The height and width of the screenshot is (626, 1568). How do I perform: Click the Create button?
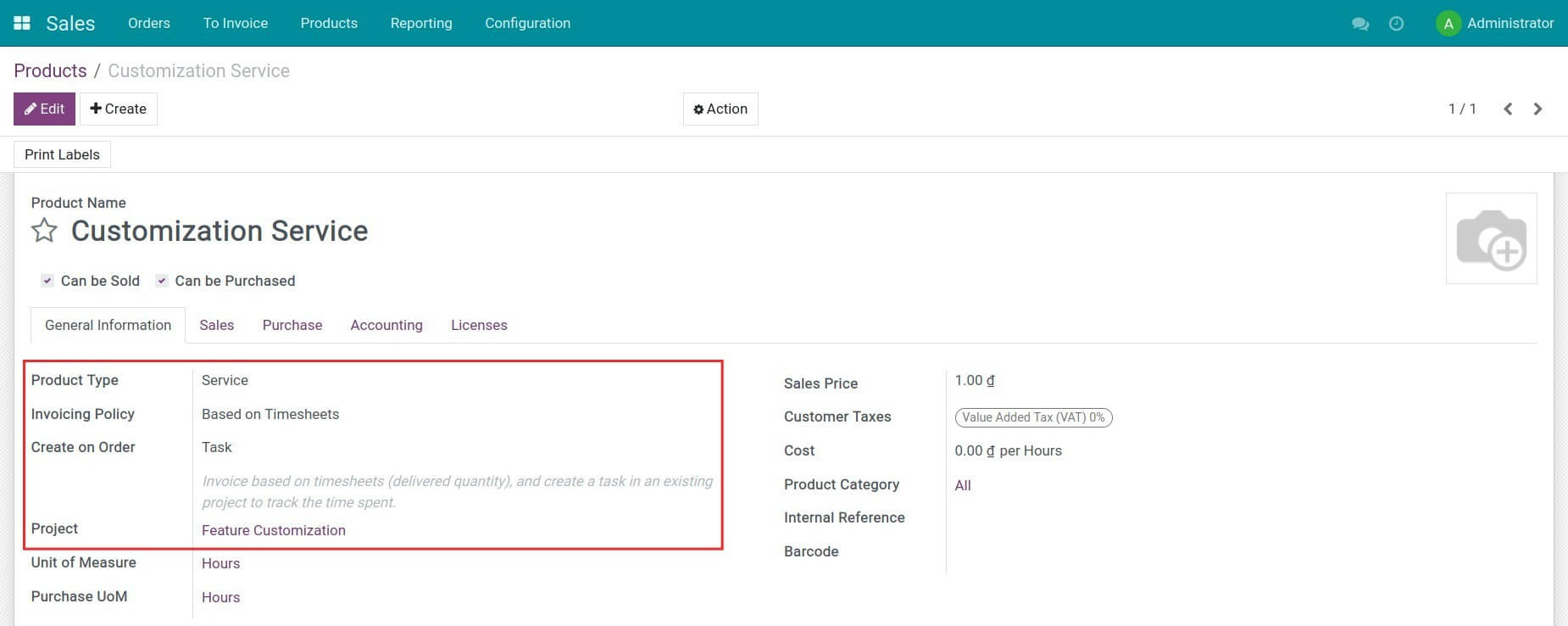click(x=119, y=109)
